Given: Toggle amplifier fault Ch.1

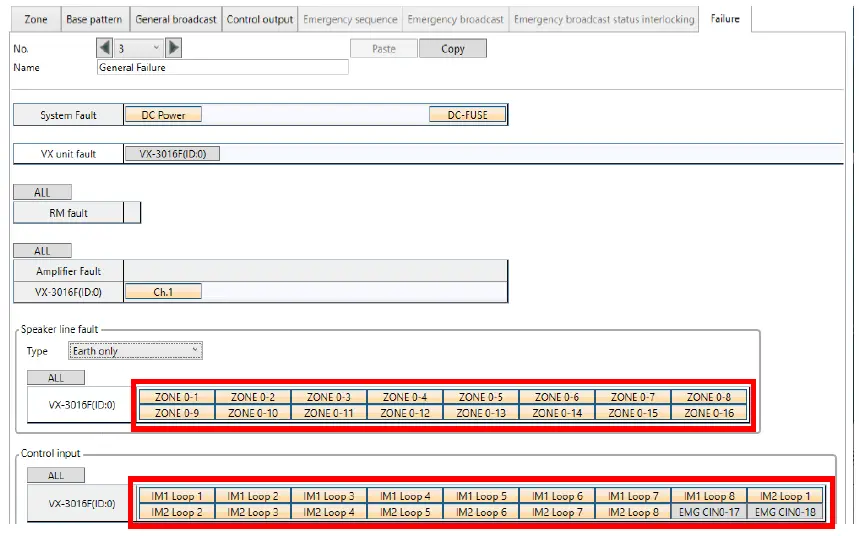Looking at the screenshot, I should [163, 292].
